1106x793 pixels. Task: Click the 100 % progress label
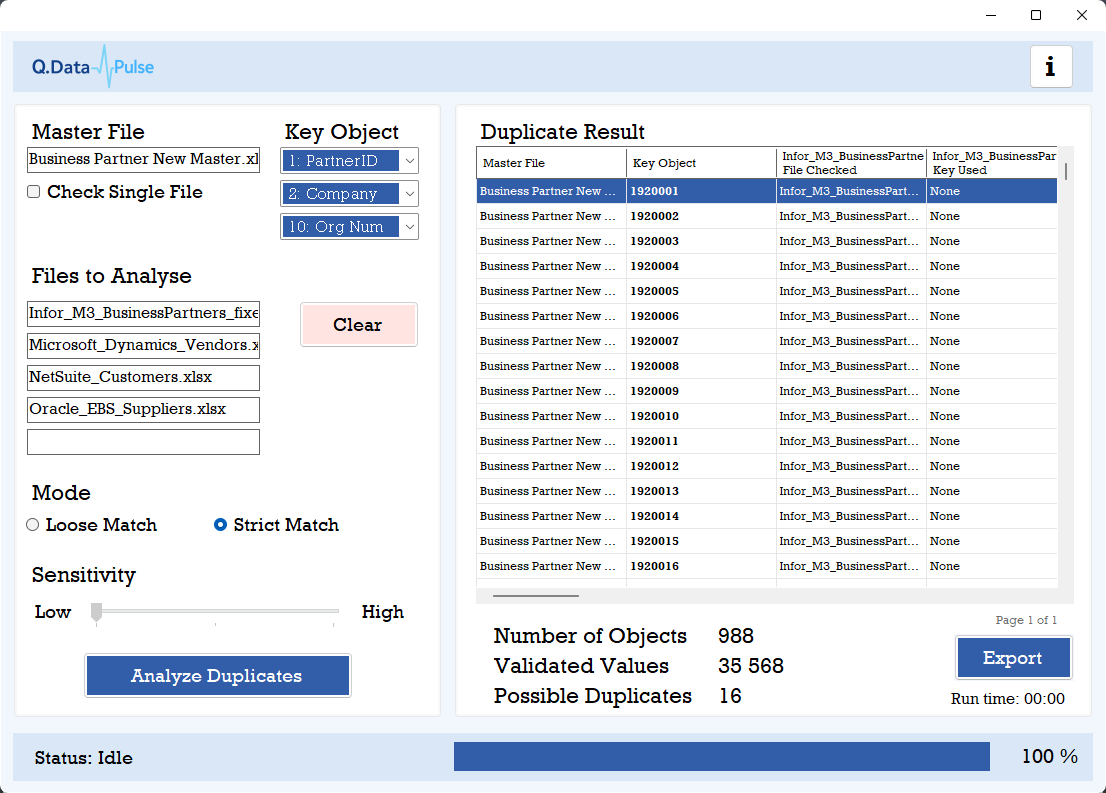point(1050,757)
